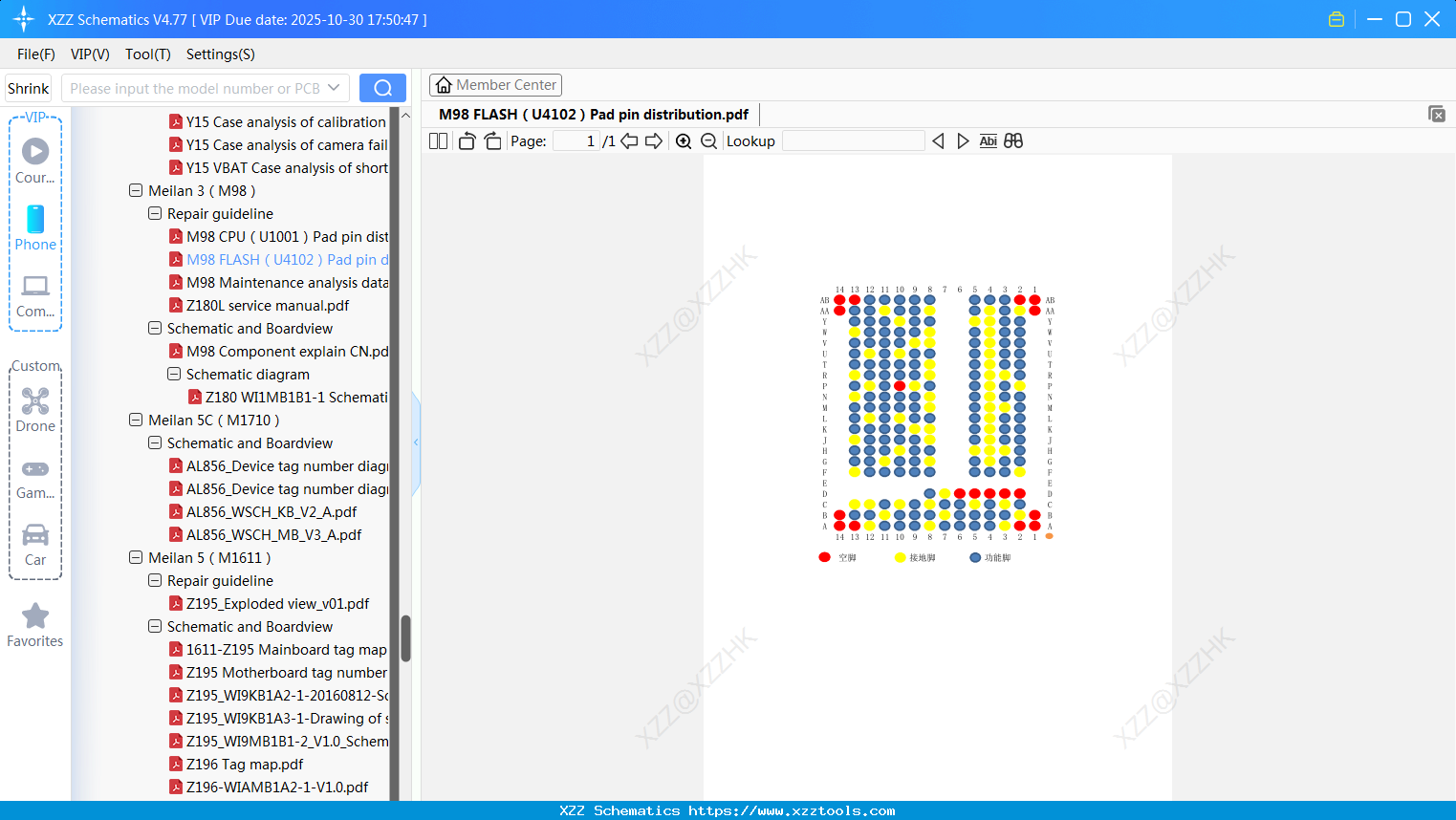Open Z180 WI1MB1B1-1 Schematic file
1456x820 pixels.
[288, 398]
